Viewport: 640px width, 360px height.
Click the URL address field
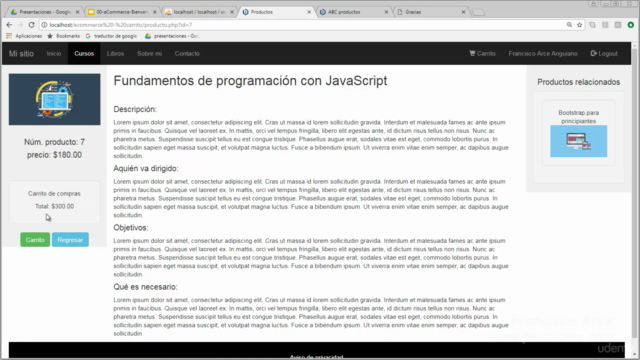coord(302,25)
